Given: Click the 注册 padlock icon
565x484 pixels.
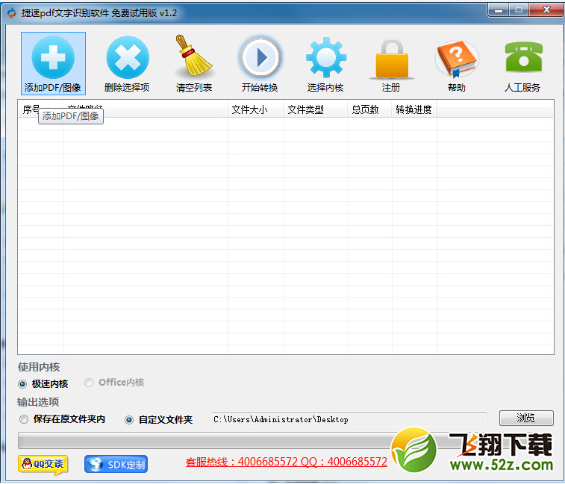Looking at the screenshot, I should pyautogui.click(x=392, y=58).
